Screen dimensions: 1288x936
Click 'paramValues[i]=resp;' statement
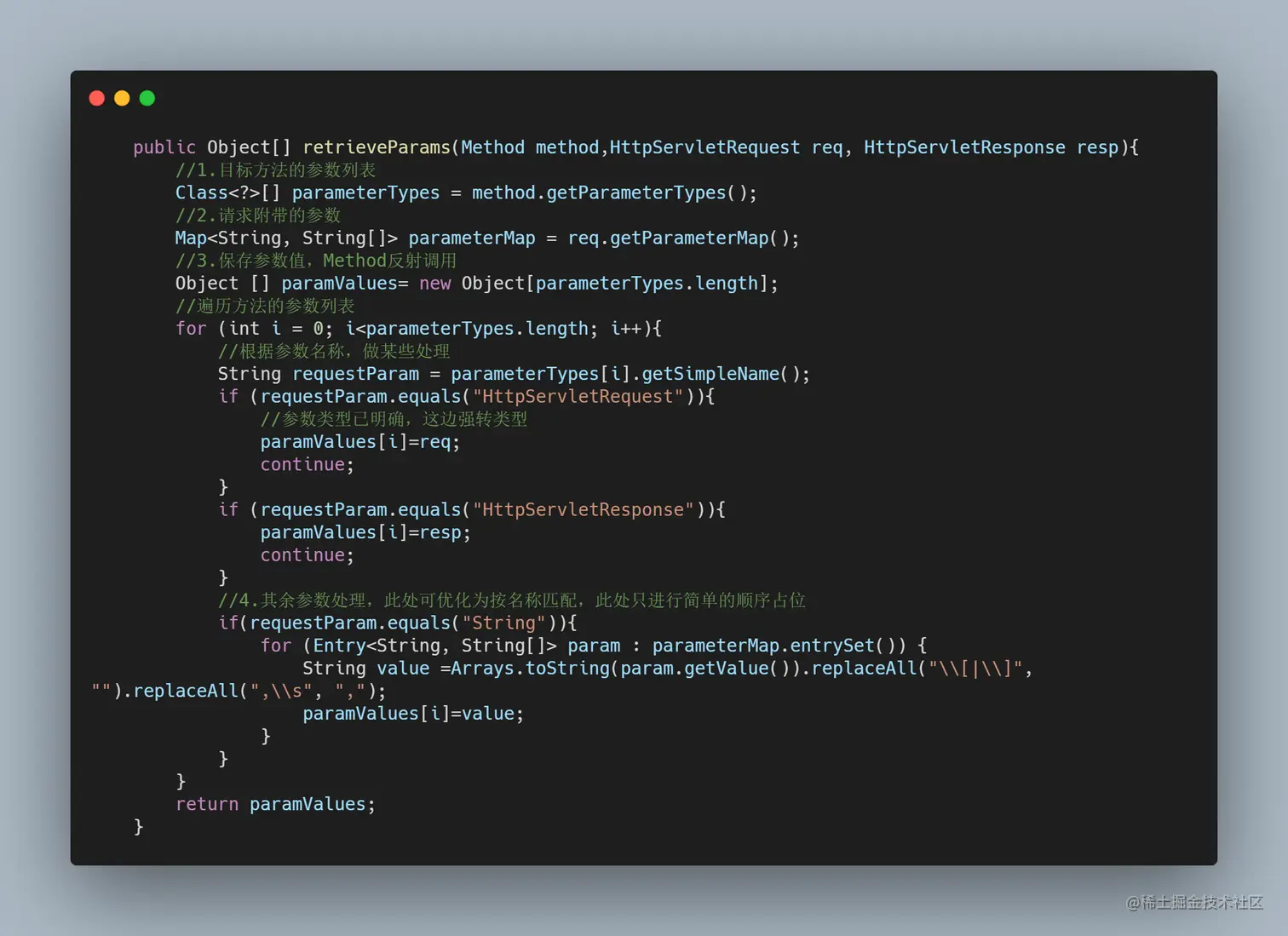365,532
